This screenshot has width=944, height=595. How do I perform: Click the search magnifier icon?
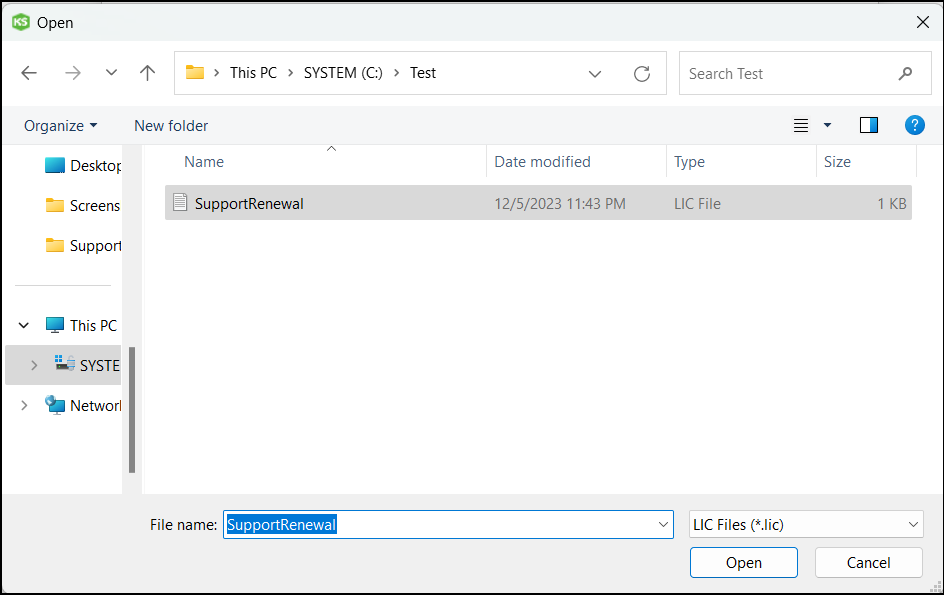[x=906, y=73]
